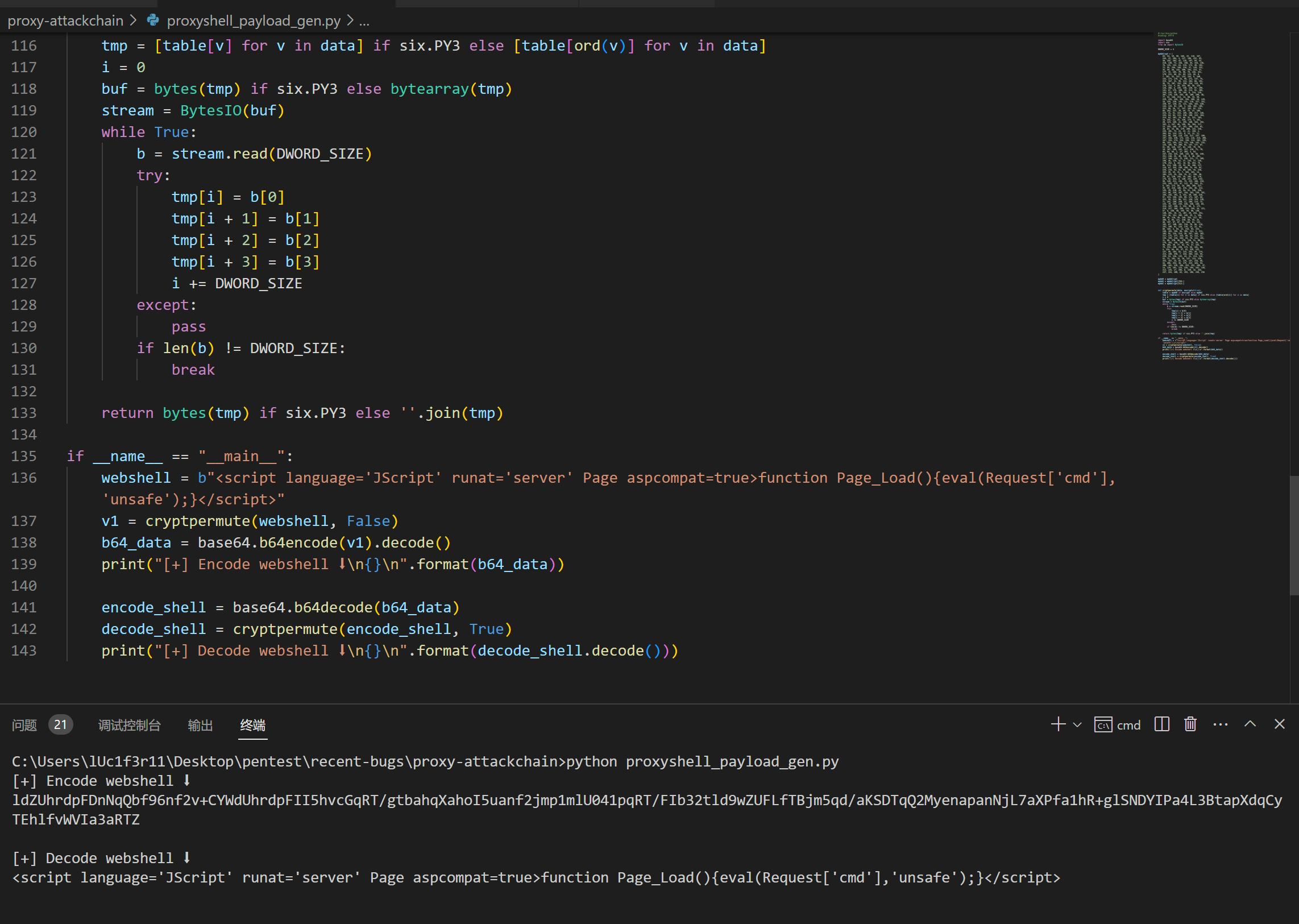Open the 调试控制台 debug console tab

pyautogui.click(x=129, y=725)
